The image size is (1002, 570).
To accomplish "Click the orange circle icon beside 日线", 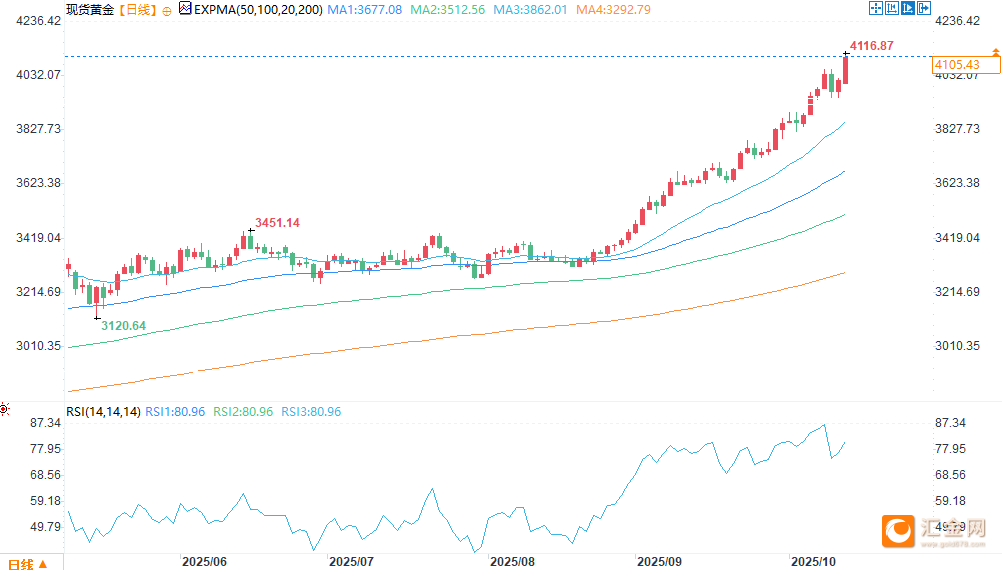I will [x=166, y=9].
